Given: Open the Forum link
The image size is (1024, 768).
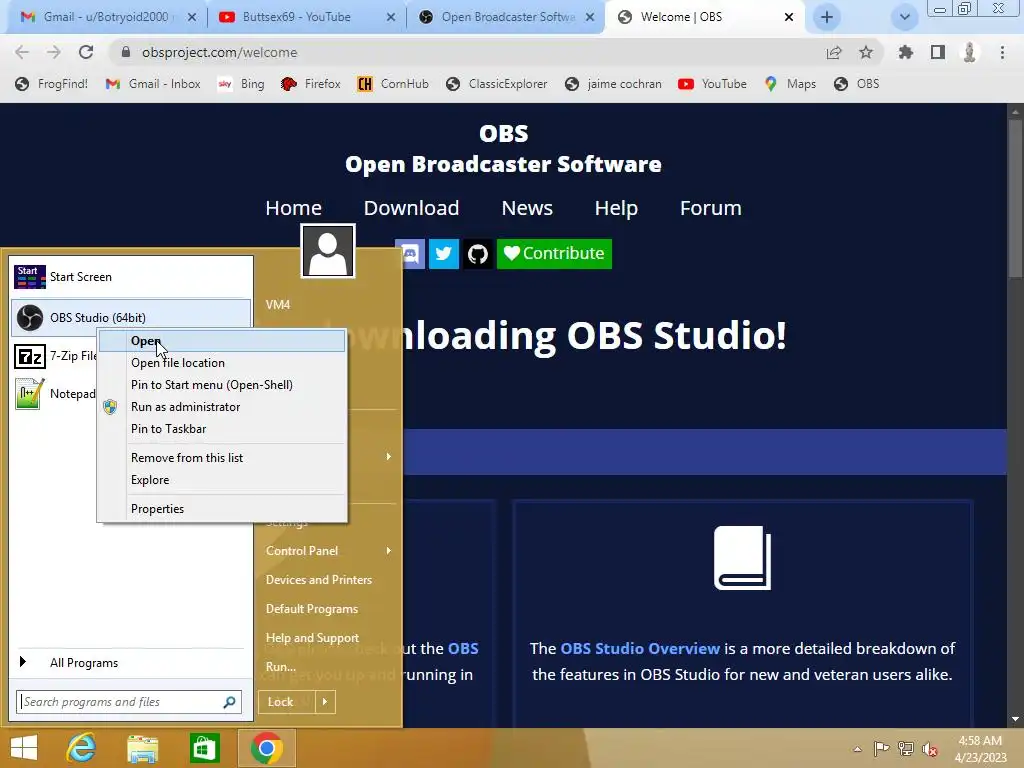Looking at the screenshot, I should (711, 208).
